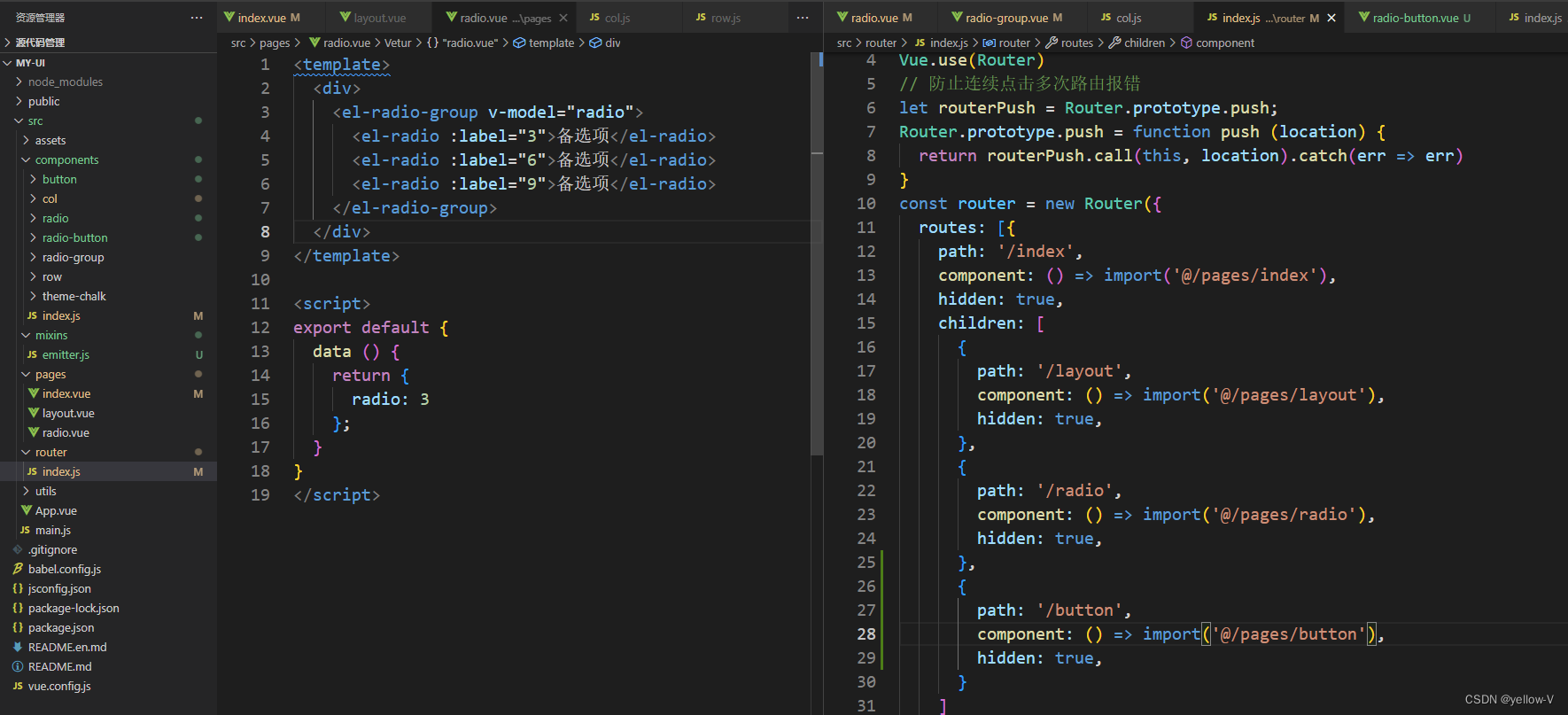Viewport: 1568px width, 715px height.
Task: Click JS icon beside vue.config.js
Action: [18, 686]
